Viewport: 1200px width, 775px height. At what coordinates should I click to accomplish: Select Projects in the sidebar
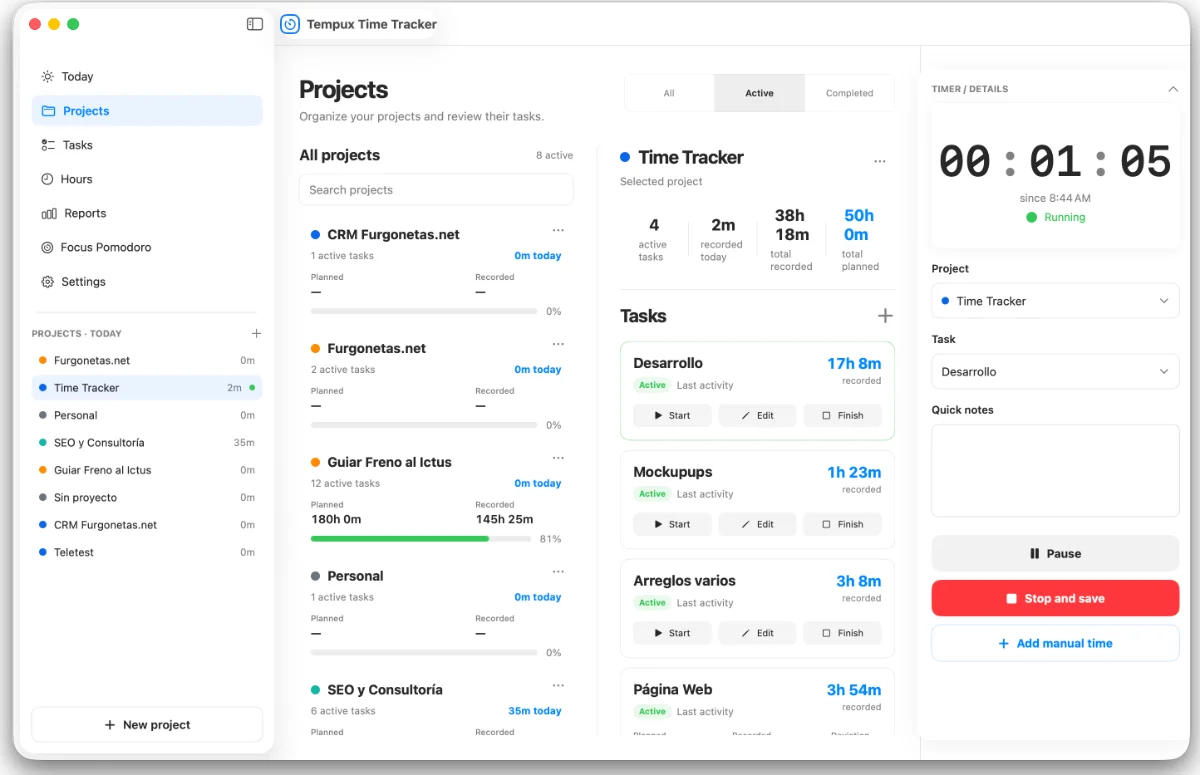coord(147,111)
